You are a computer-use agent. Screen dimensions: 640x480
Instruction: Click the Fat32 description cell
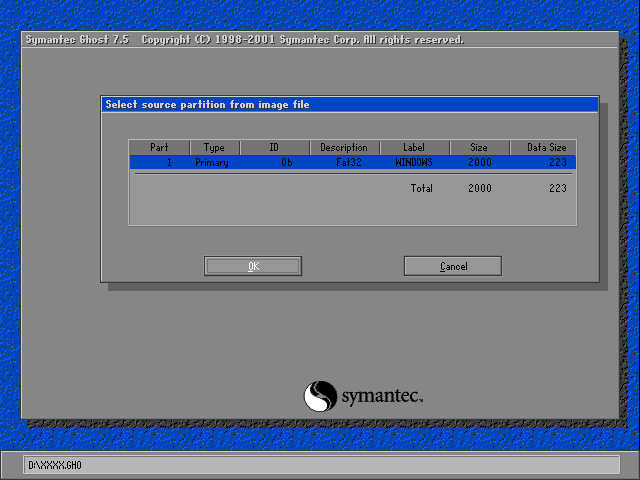(x=349, y=162)
